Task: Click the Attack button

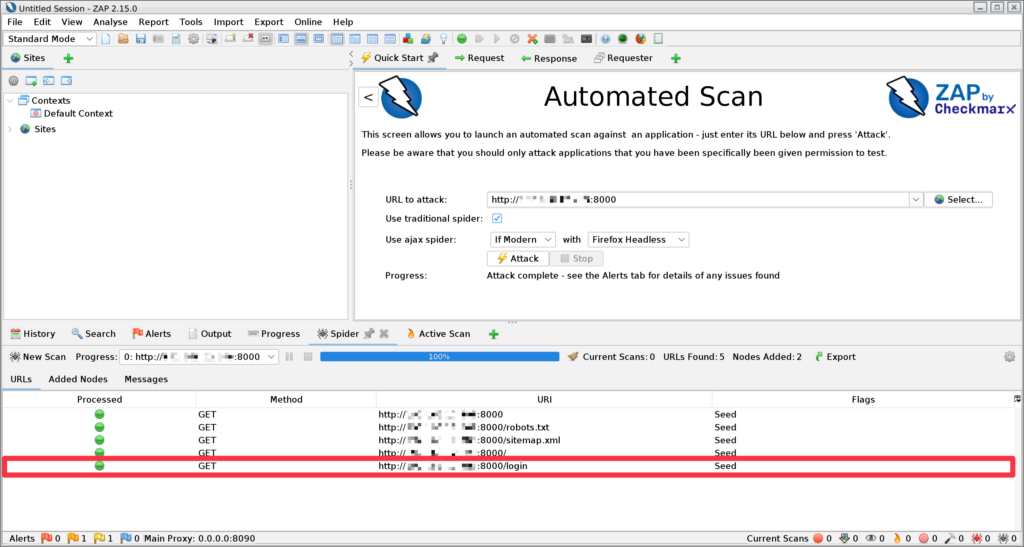Action: coord(518,258)
